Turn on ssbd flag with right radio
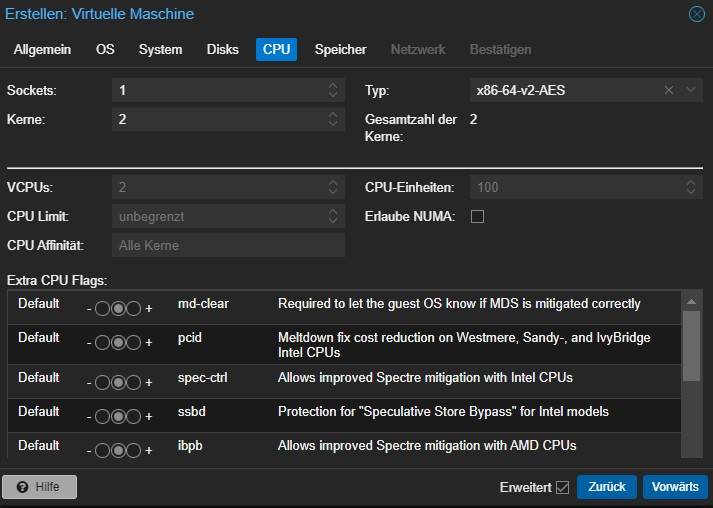Image resolution: width=713 pixels, height=508 pixels. coord(135,414)
